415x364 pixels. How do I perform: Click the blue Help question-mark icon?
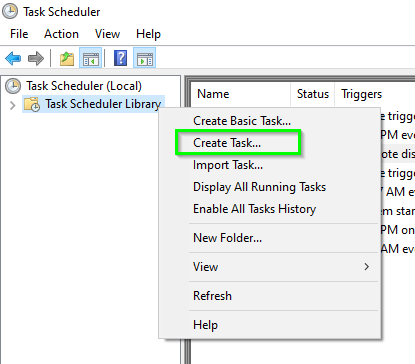click(x=120, y=58)
